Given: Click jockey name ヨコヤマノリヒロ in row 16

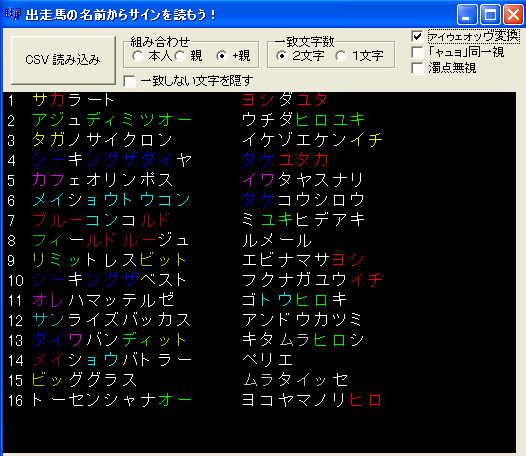Looking at the screenshot, I should pyautogui.click(x=312, y=400).
